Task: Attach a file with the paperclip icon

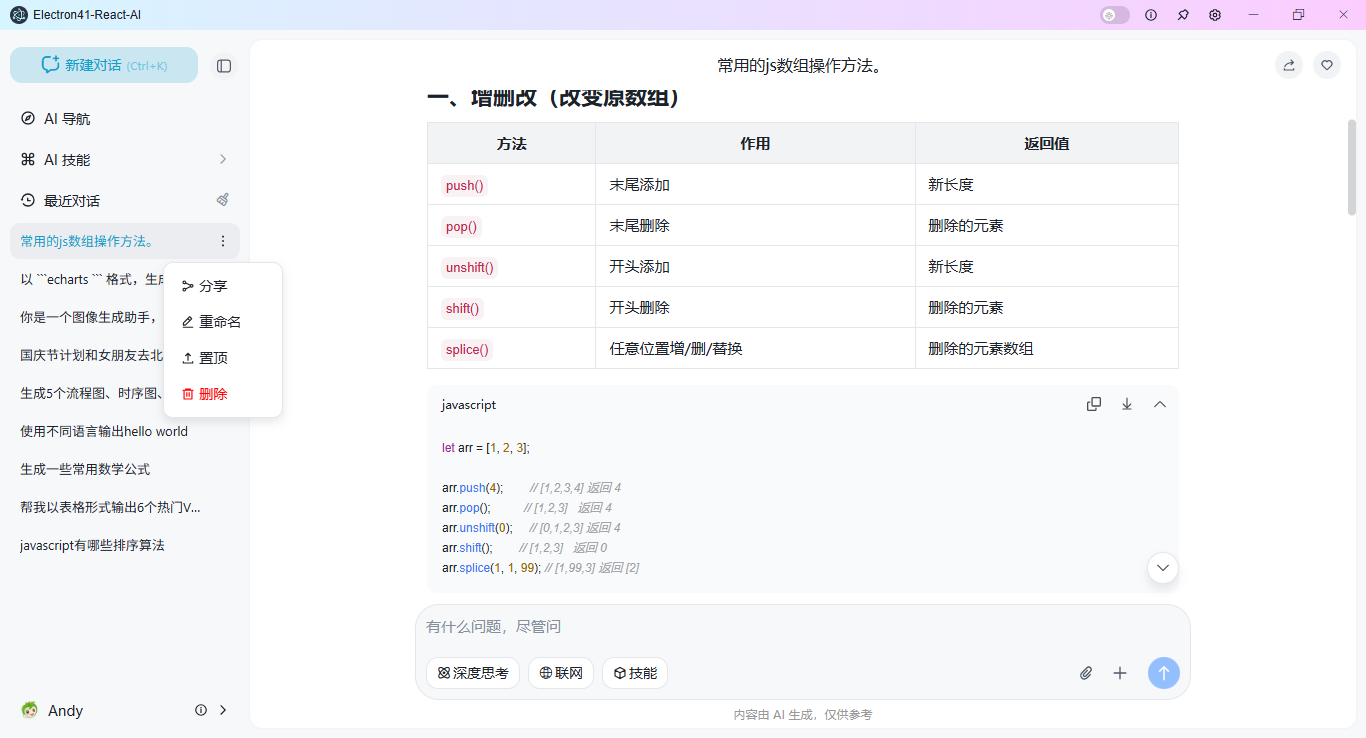Action: coord(1086,673)
